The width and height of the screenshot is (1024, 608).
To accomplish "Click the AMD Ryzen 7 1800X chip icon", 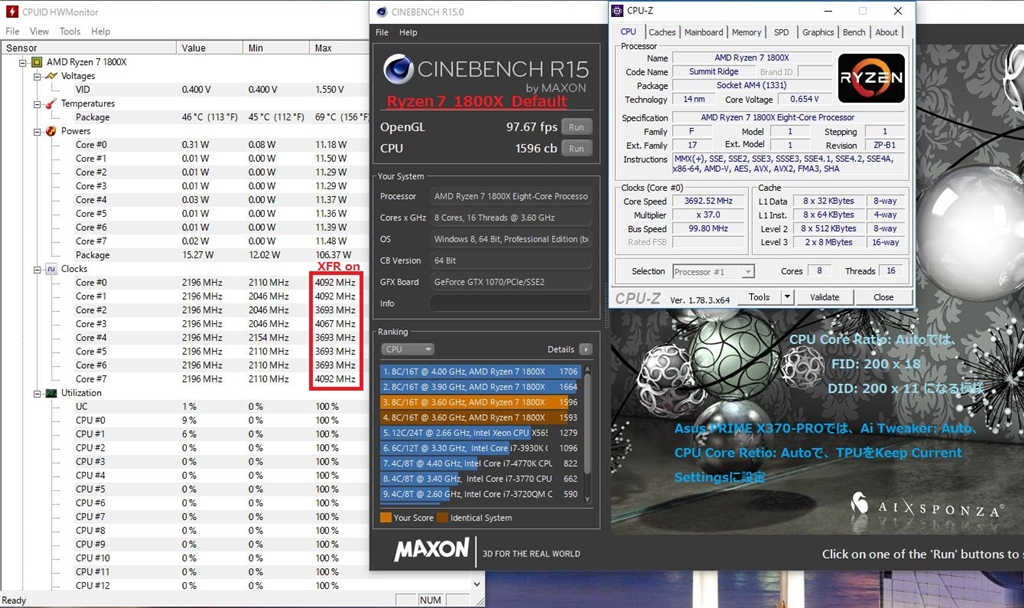I will pos(37,62).
